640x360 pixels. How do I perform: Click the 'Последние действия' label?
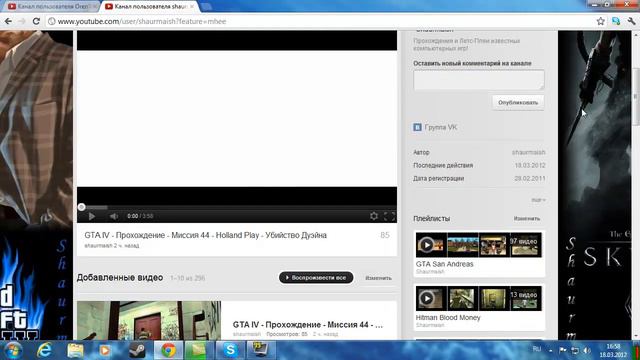(443, 165)
